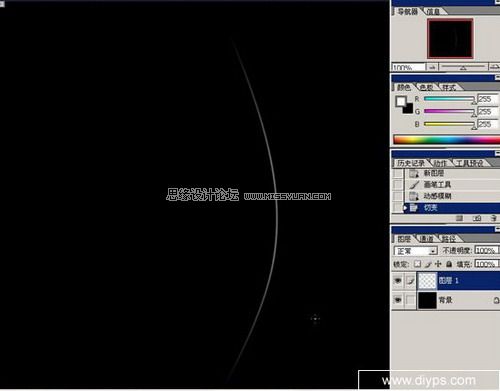
Task: Toggle visibility of the 背景 layer
Action: click(398, 300)
